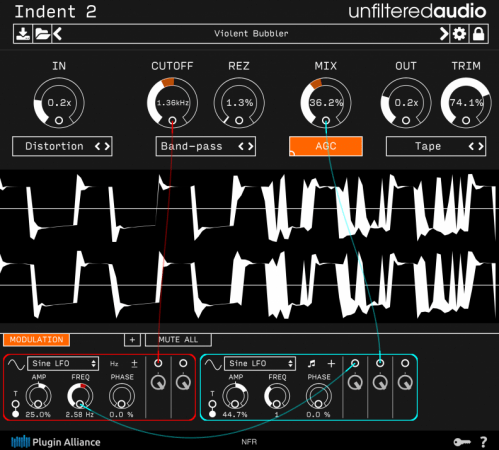Click the PHASE knob in red modulator
Screen dimensions: 499x450
[x=122, y=396]
